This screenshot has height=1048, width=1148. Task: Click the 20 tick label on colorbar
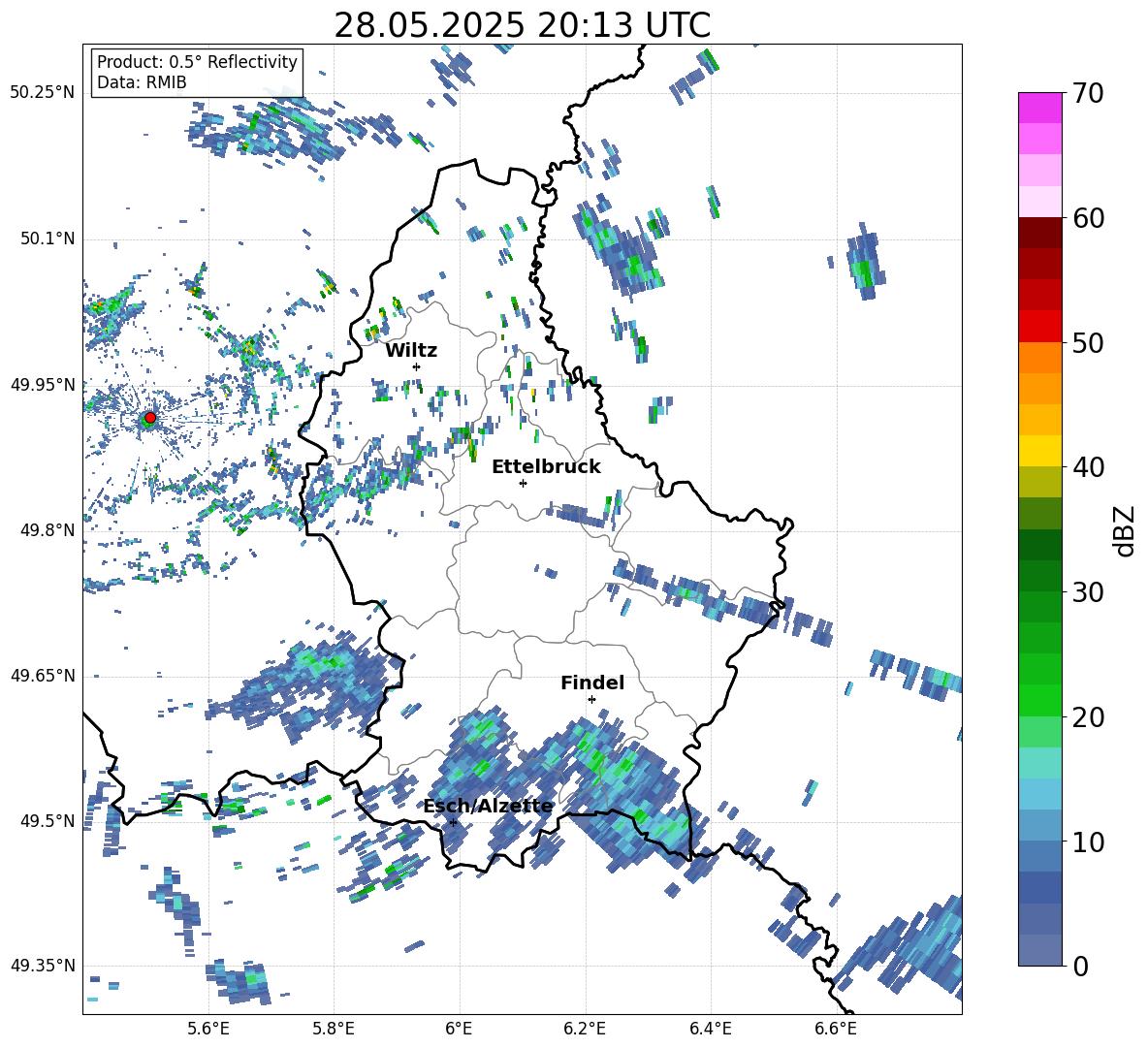pos(1088,716)
